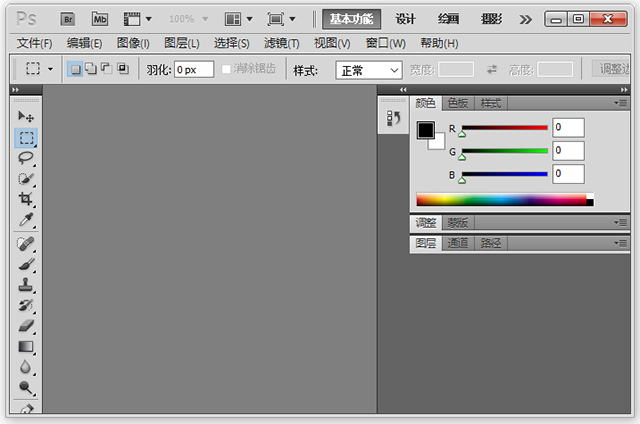The height and width of the screenshot is (424, 640).
Task: Switch to the 通道 tab
Action: click(458, 243)
